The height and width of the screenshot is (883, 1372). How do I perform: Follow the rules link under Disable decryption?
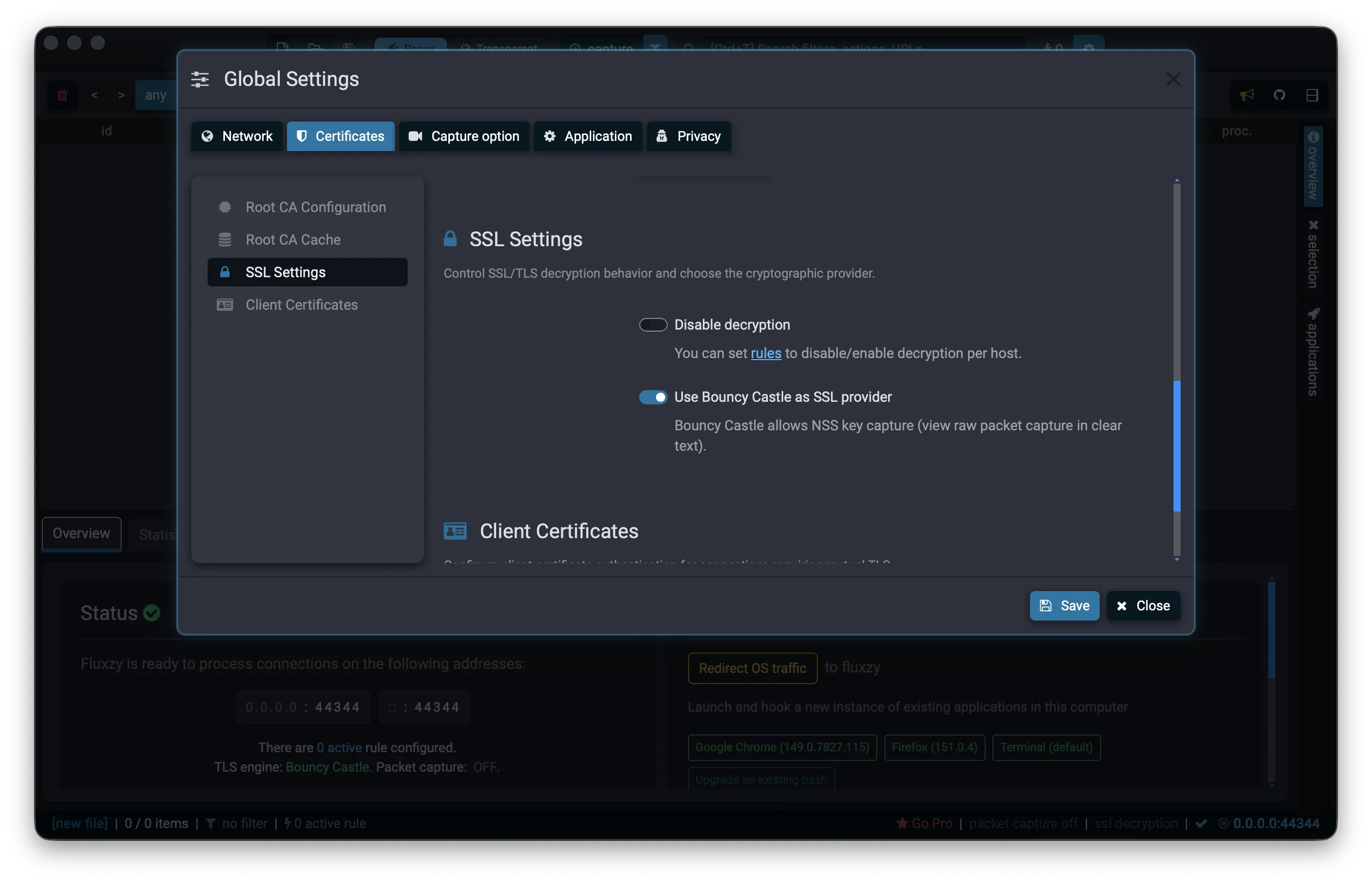click(766, 353)
